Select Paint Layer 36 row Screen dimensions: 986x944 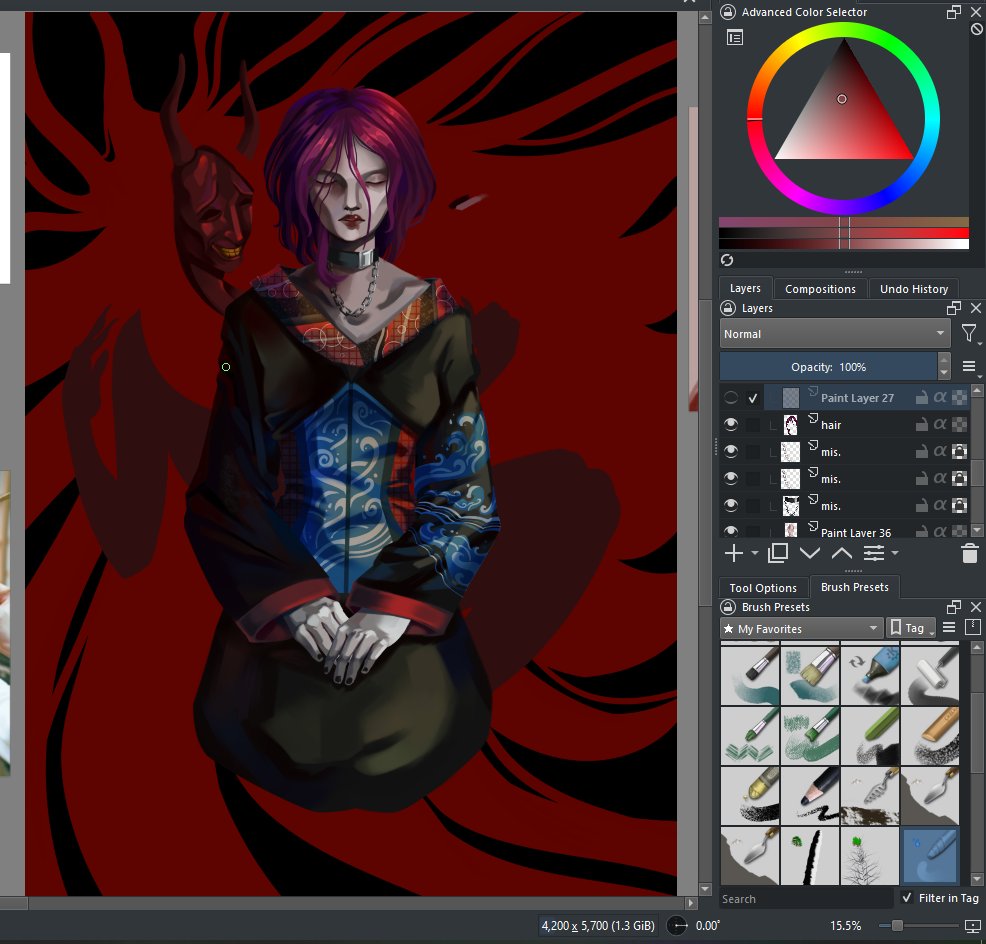tap(844, 531)
